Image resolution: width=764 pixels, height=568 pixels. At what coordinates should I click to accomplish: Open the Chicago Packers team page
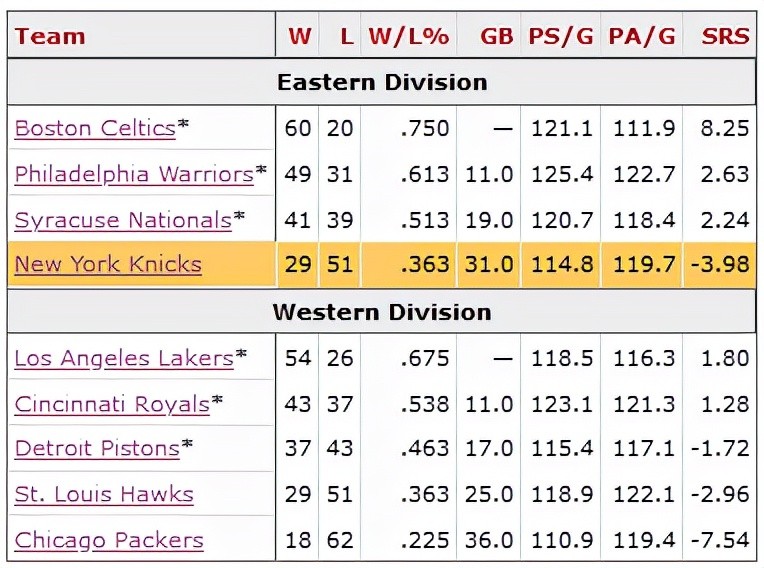pos(109,540)
